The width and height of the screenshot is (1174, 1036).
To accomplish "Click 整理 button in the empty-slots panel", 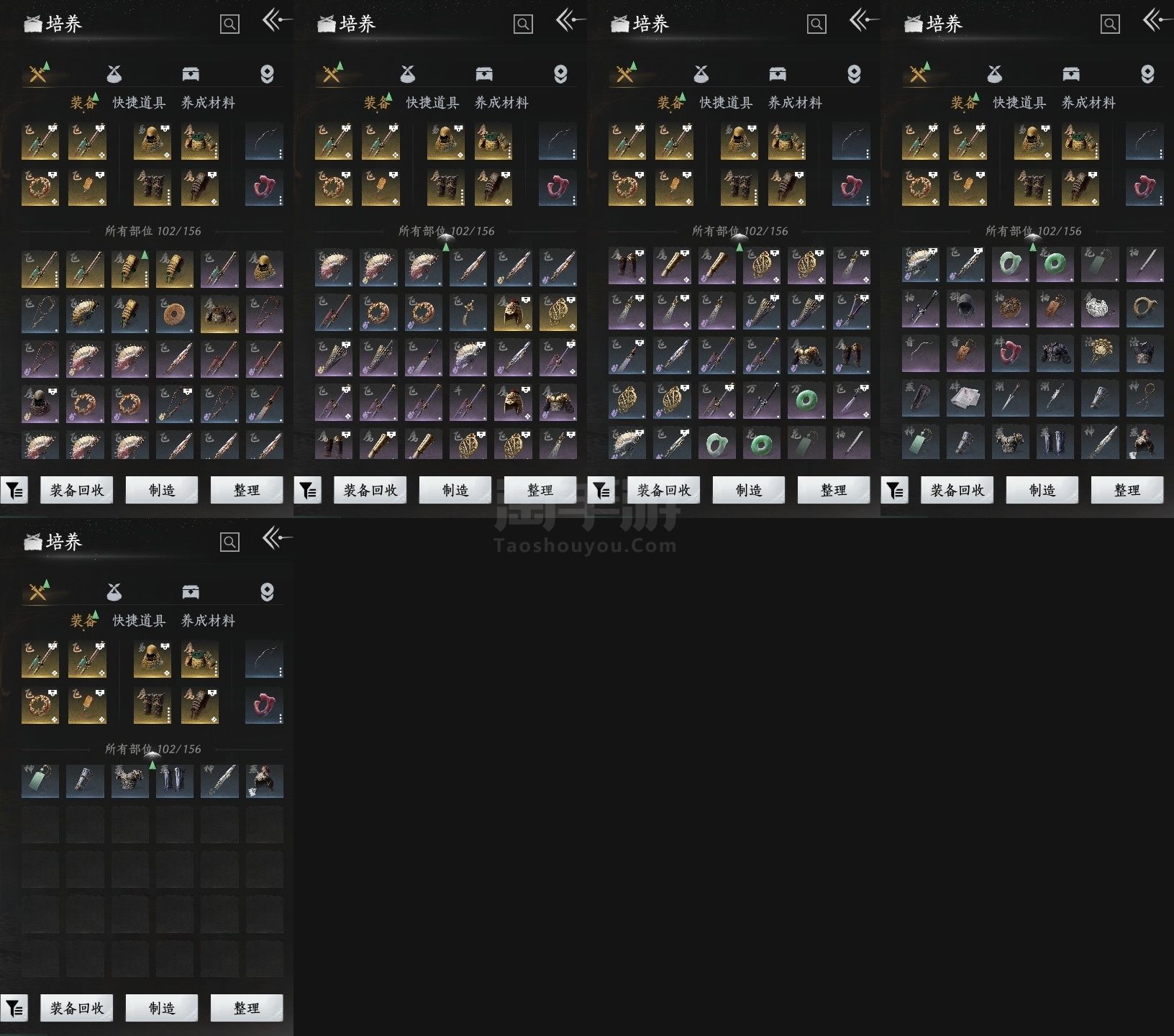I will click(247, 1008).
